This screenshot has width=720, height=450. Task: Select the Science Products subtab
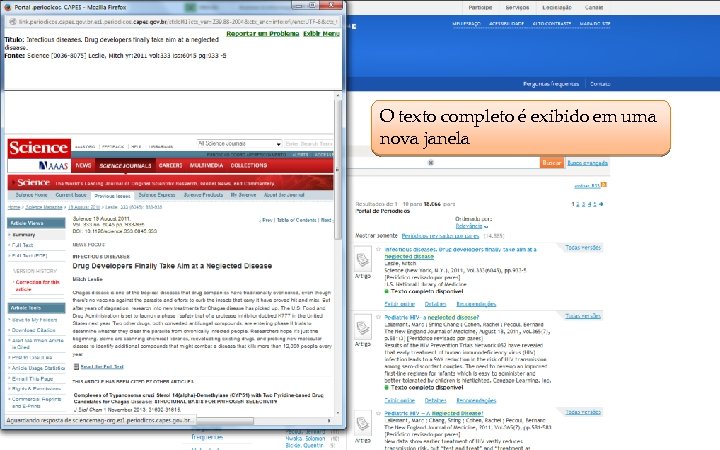pyautogui.click(x=203, y=195)
